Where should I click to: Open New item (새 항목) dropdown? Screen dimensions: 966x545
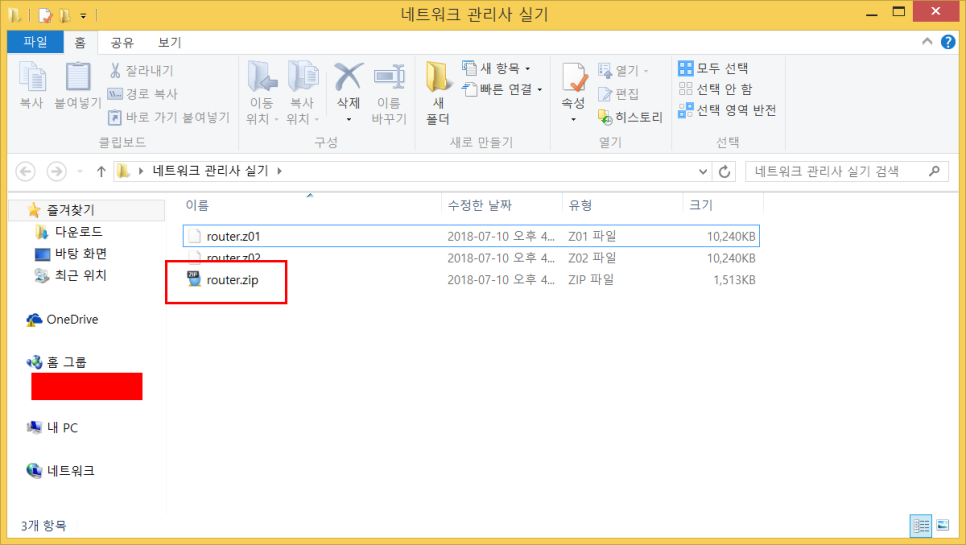tap(497, 68)
